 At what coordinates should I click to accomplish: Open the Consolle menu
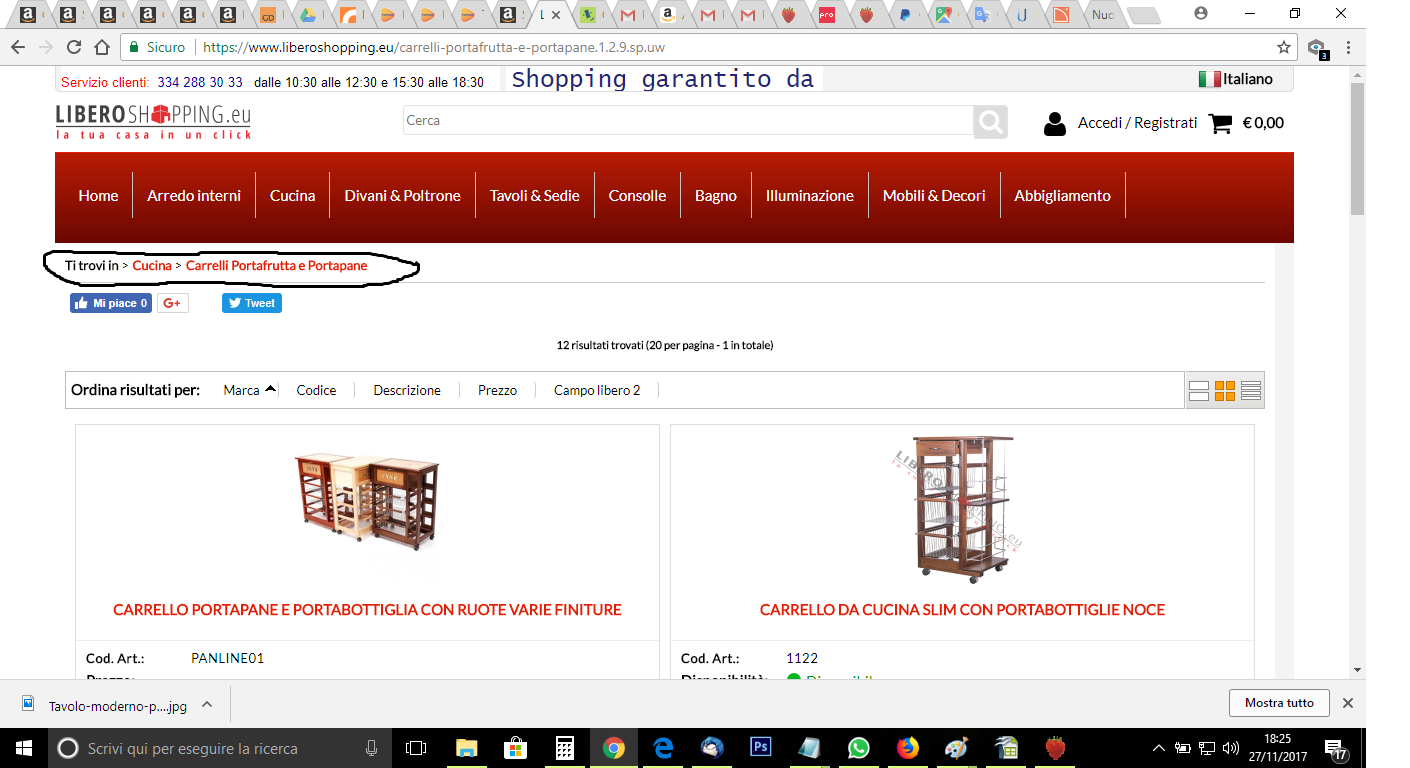[x=638, y=196]
